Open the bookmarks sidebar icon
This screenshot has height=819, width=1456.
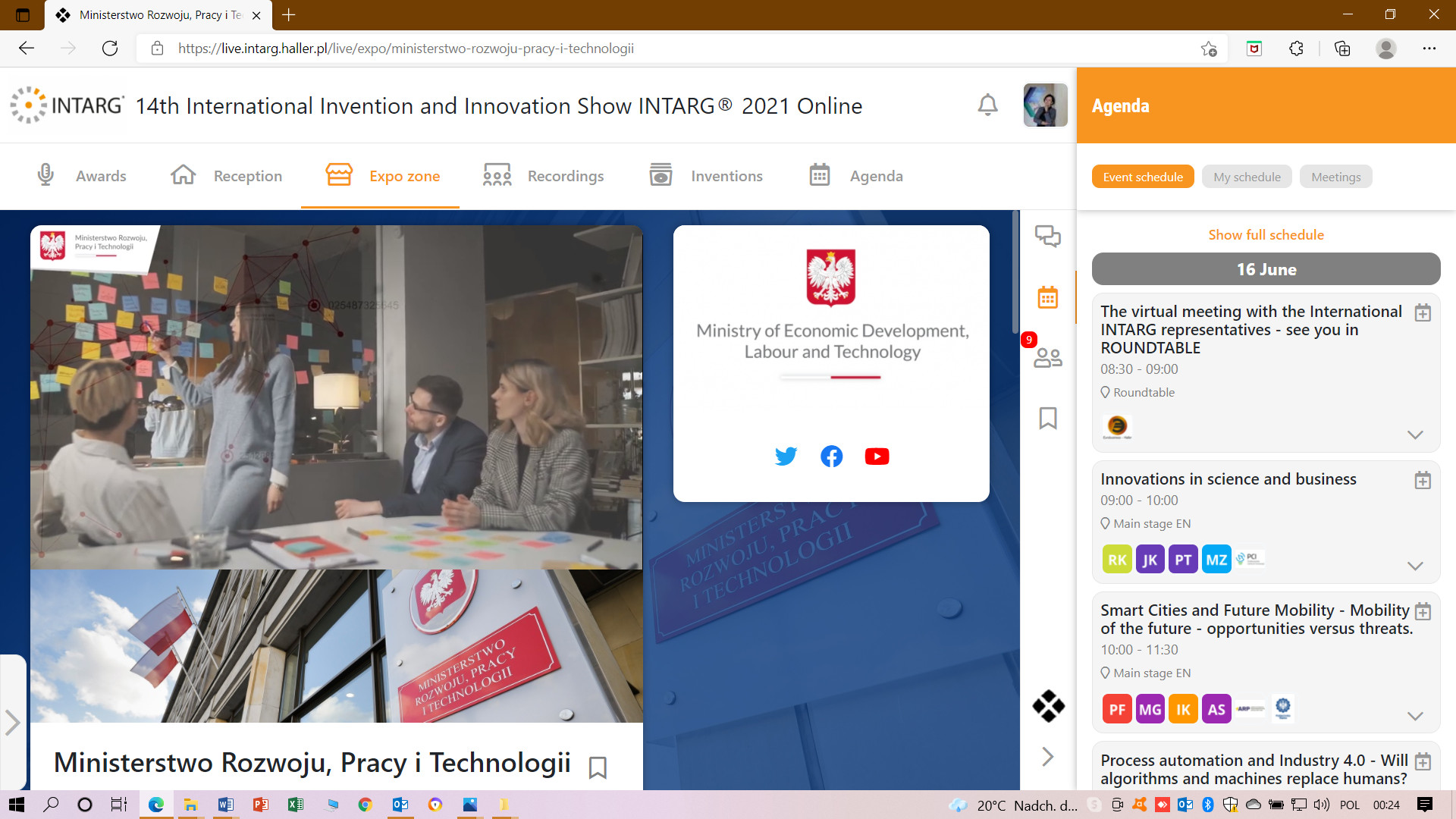(1048, 418)
